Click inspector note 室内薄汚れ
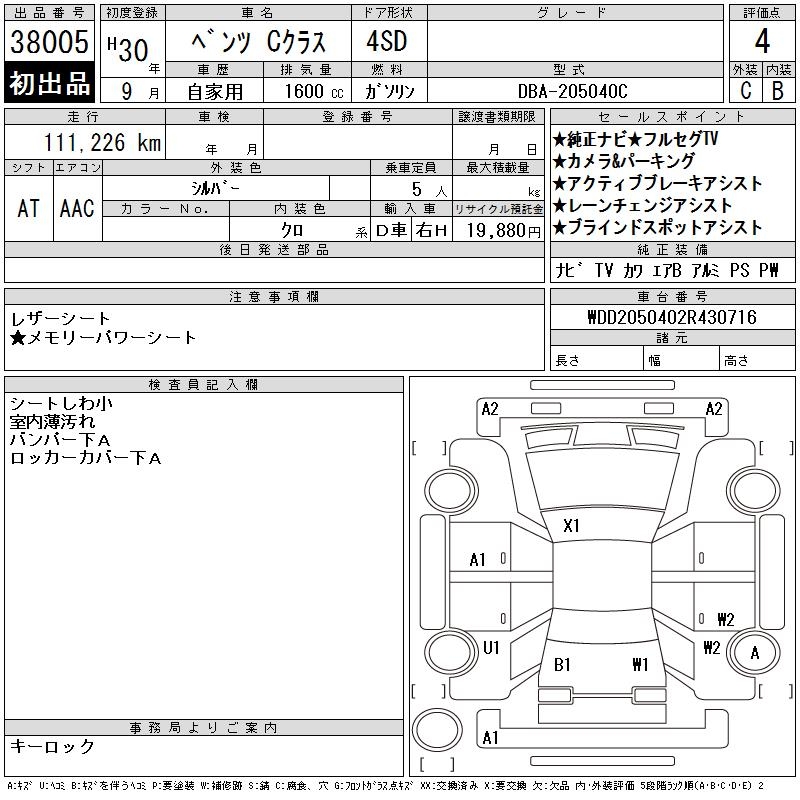The image size is (800, 800). pyautogui.click(x=52, y=422)
